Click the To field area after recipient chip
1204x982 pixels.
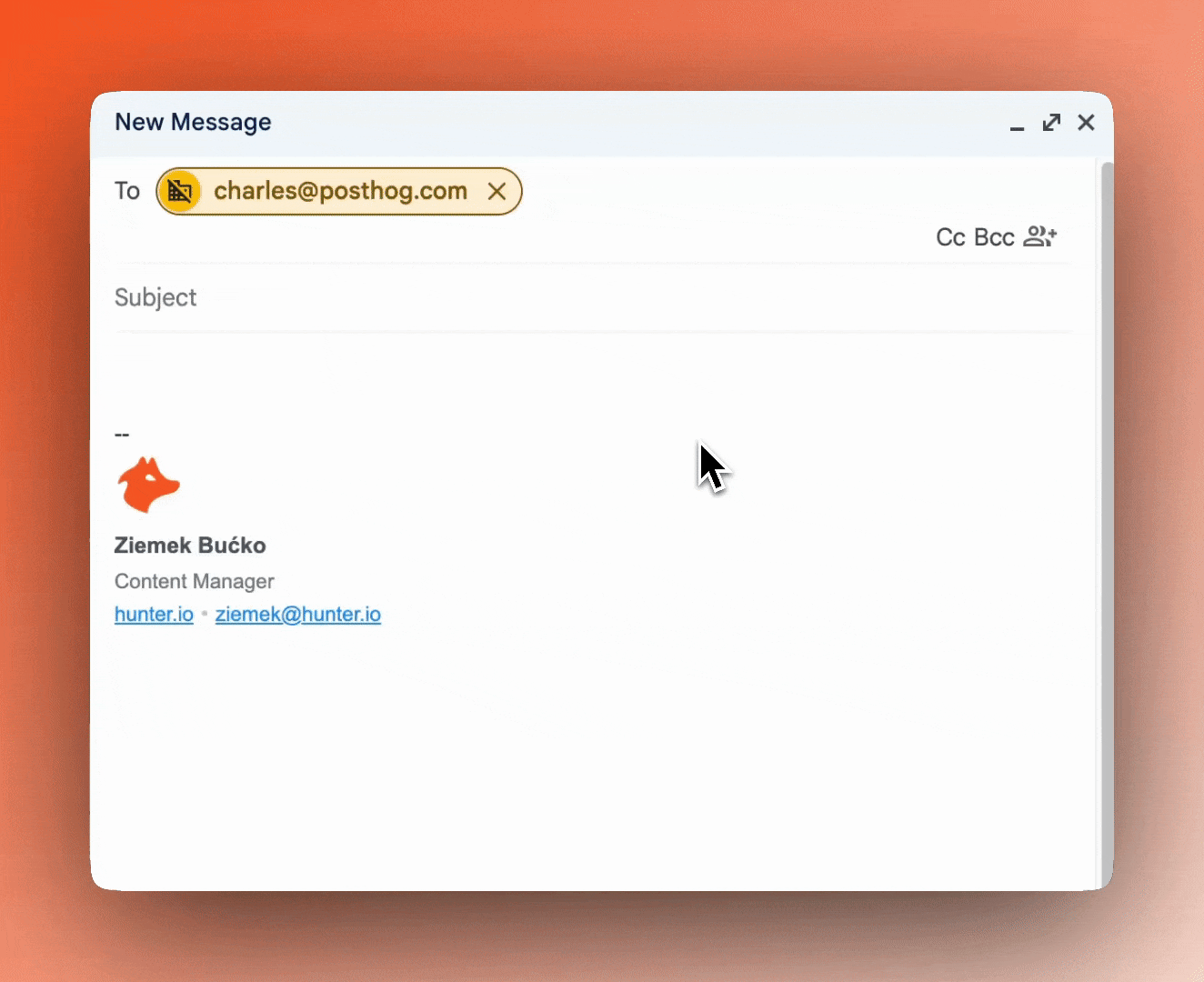coord(773,191)
